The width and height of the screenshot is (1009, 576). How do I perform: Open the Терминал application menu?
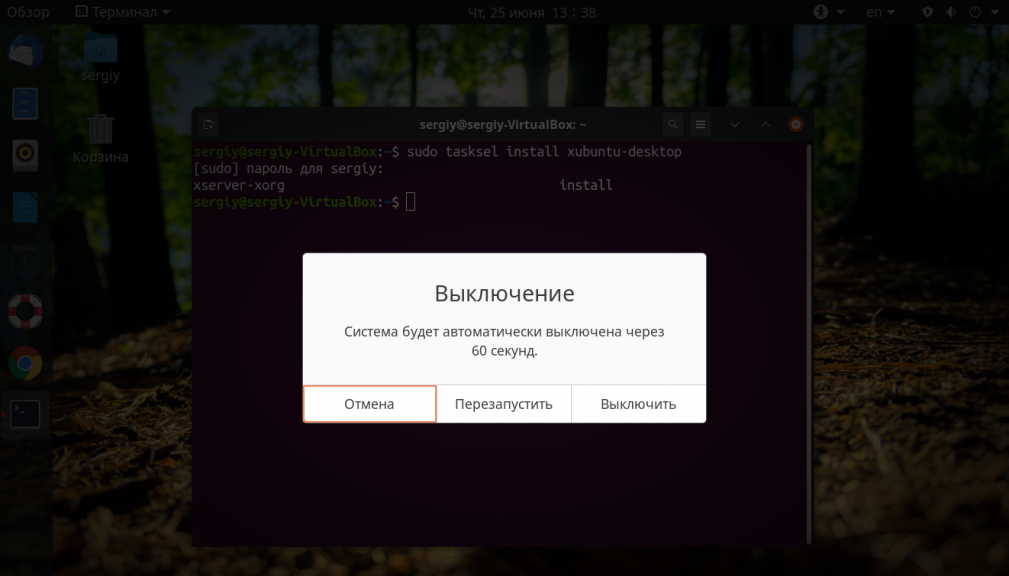[122, 12]
